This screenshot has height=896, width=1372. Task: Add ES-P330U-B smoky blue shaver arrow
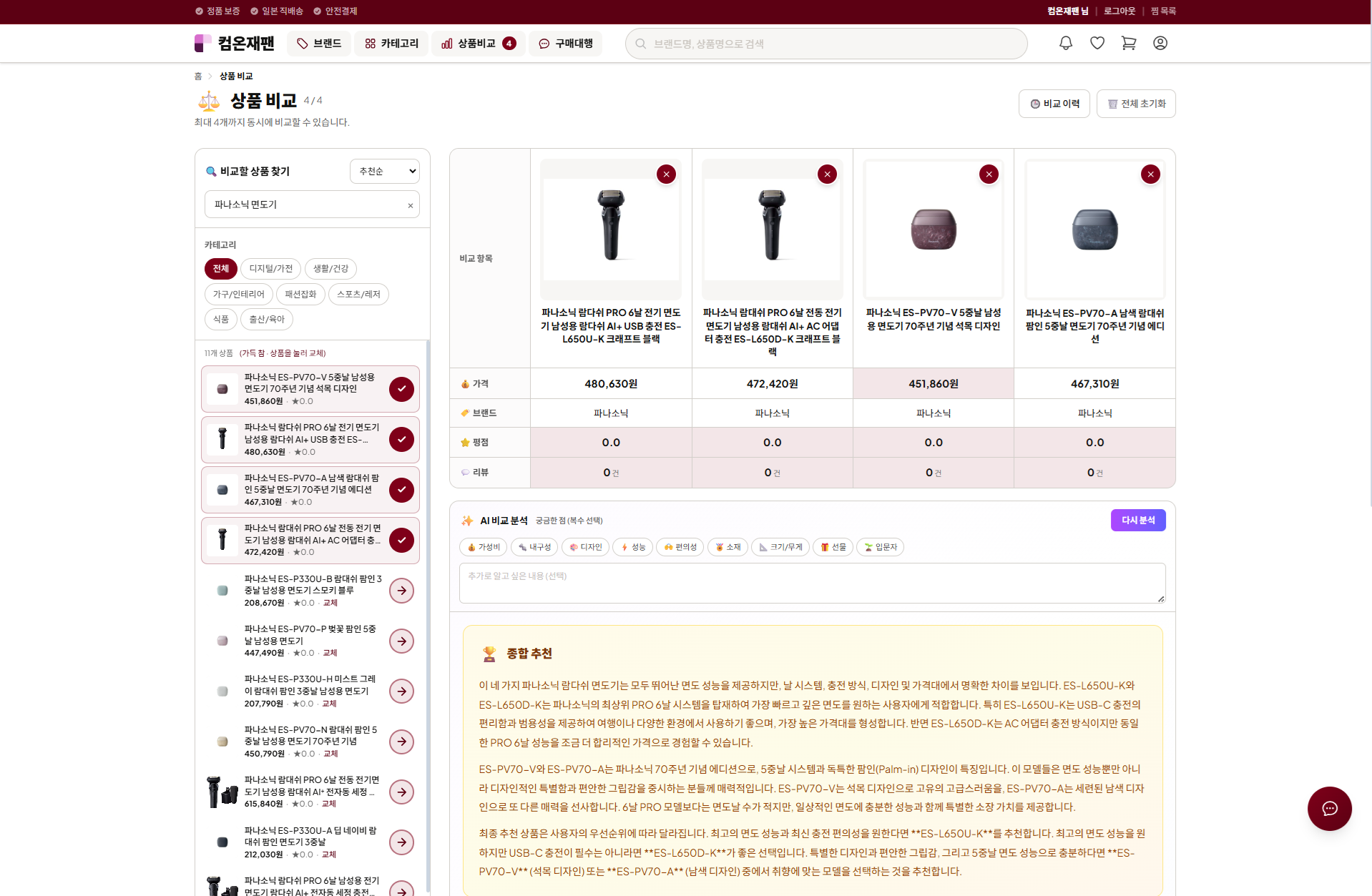point(402,591)
